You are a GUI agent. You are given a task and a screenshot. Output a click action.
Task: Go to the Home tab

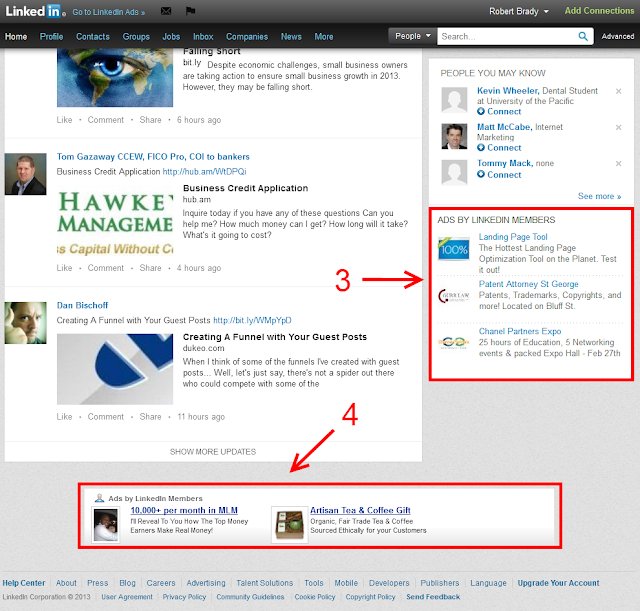coord(16,37)
